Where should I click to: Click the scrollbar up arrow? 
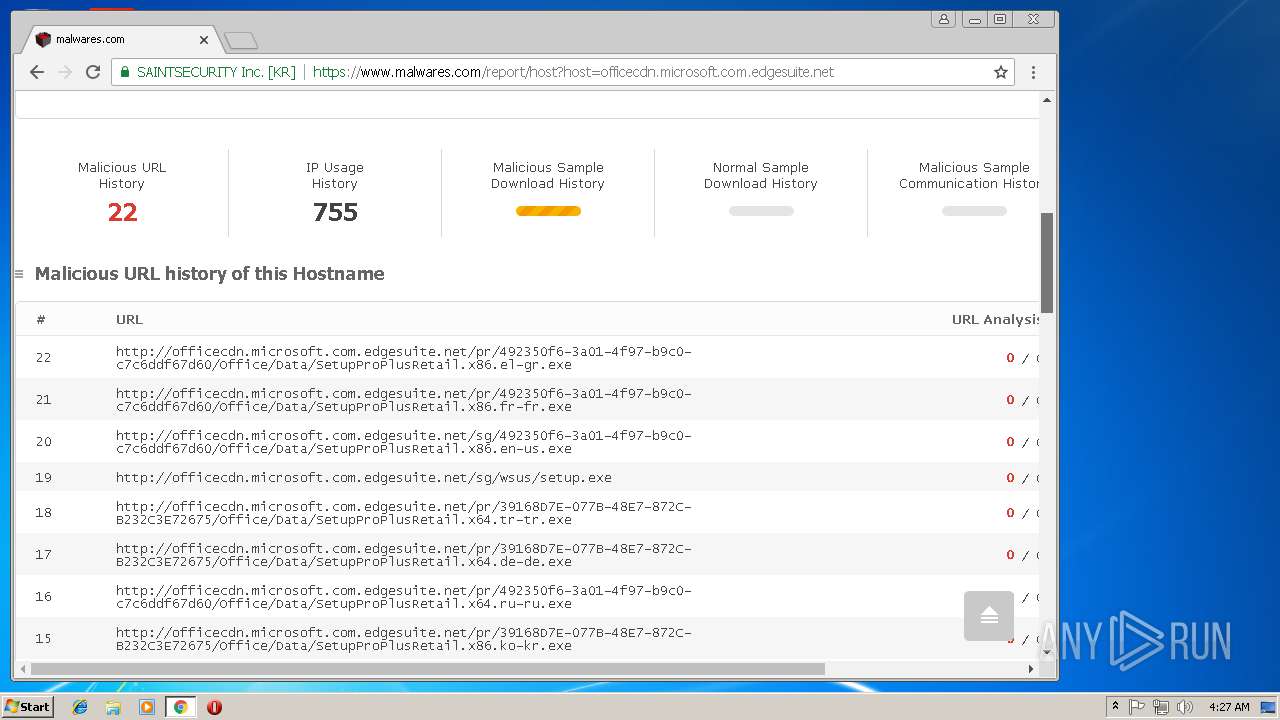[x=1047, y=100]
